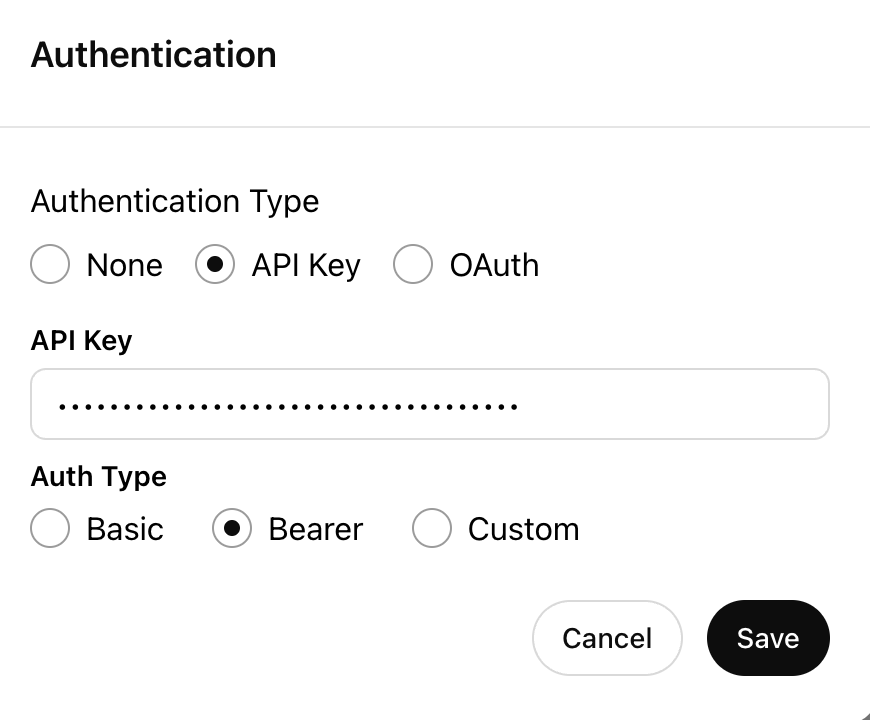870x720 pixels.
Task: Set auth type to Custom radio
Action: (x=432, y=528)
